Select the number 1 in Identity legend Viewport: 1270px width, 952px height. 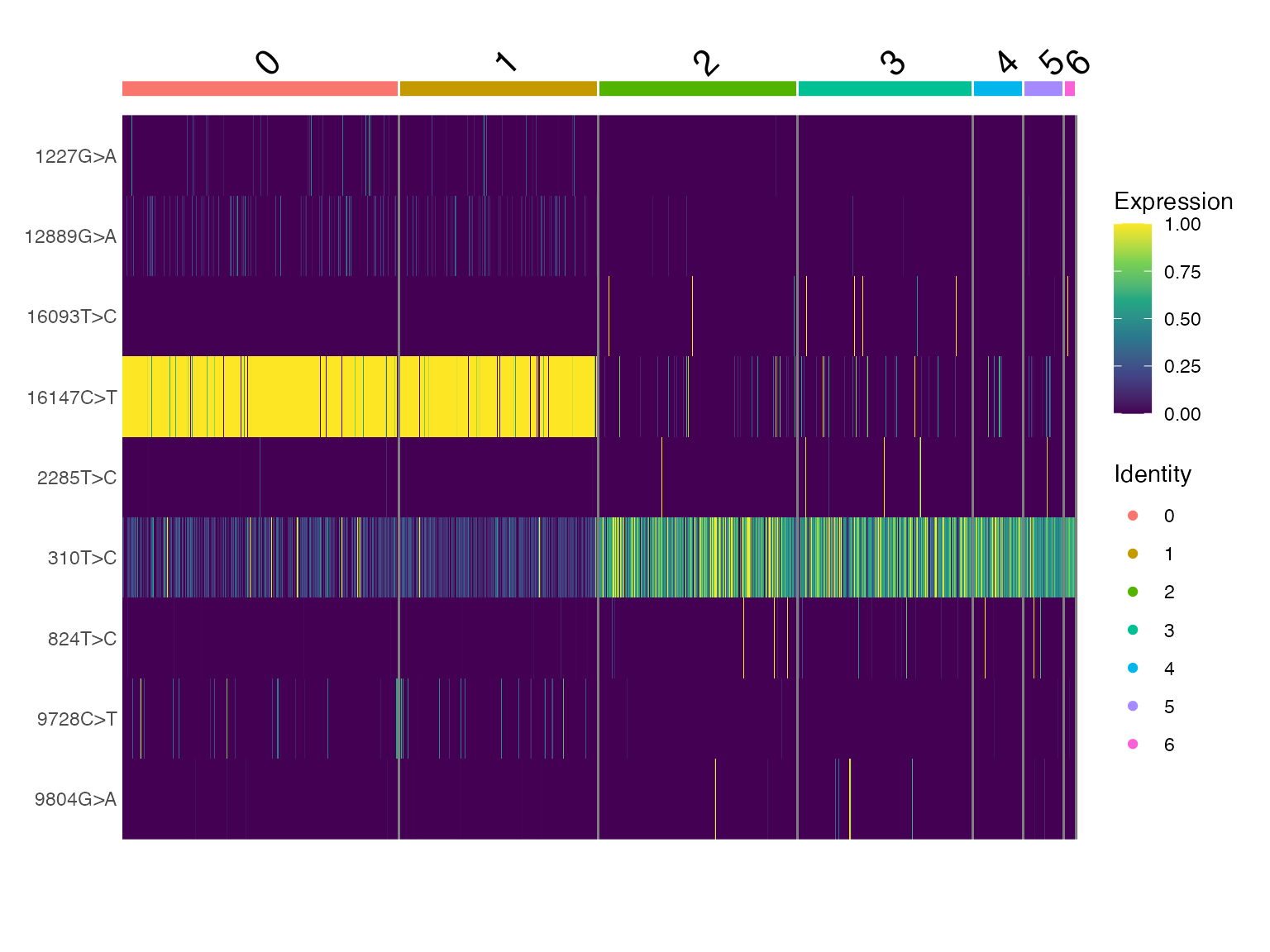tap(1169, 555)
